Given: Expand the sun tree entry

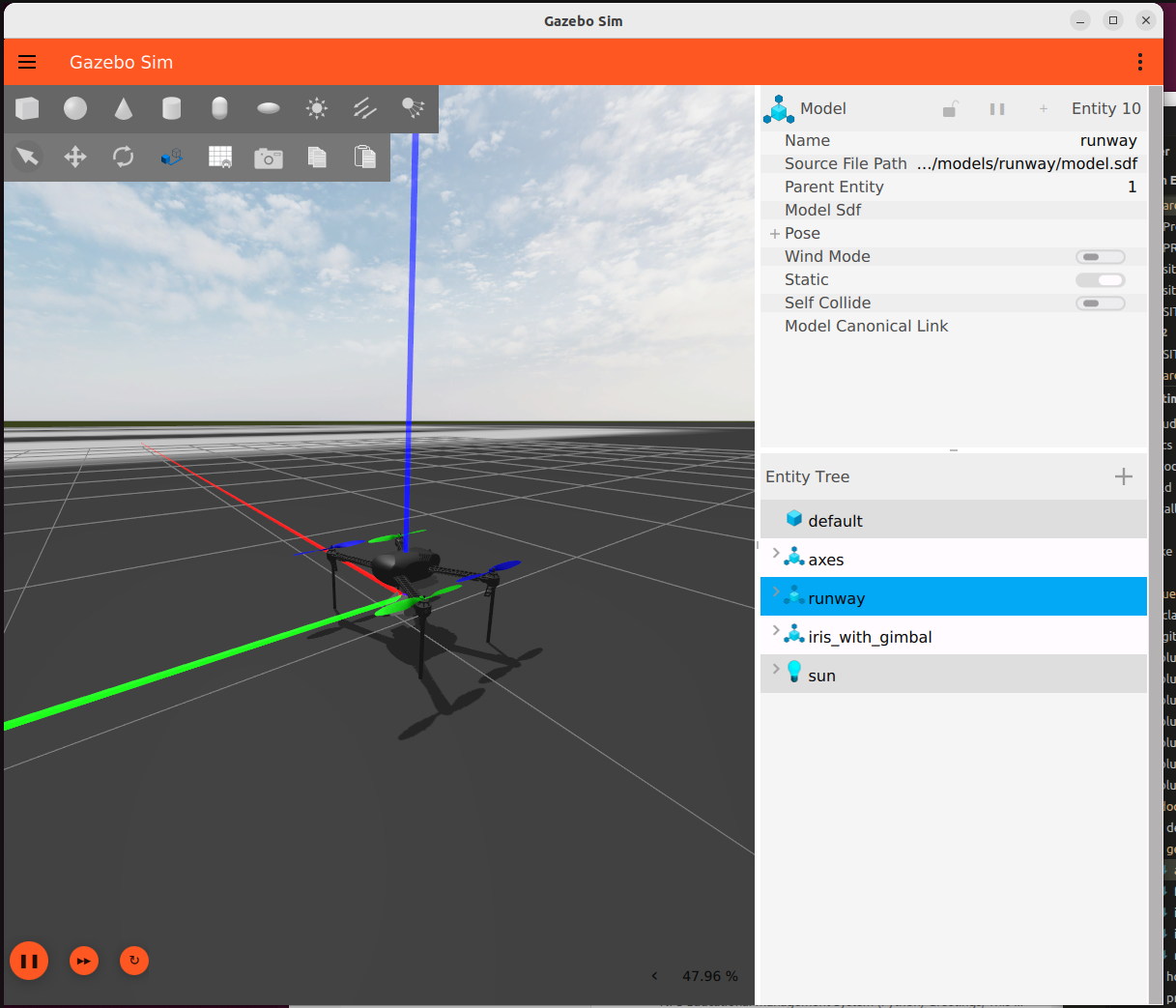Looking at the screenshot, I should (776, 669).
